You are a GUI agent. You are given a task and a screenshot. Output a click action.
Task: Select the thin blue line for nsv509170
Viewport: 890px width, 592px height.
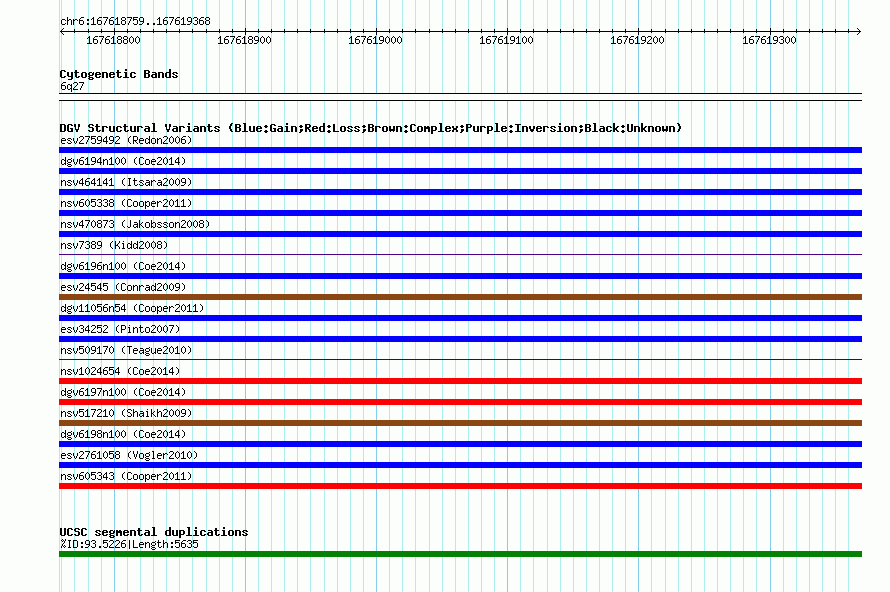click(460, 359)
